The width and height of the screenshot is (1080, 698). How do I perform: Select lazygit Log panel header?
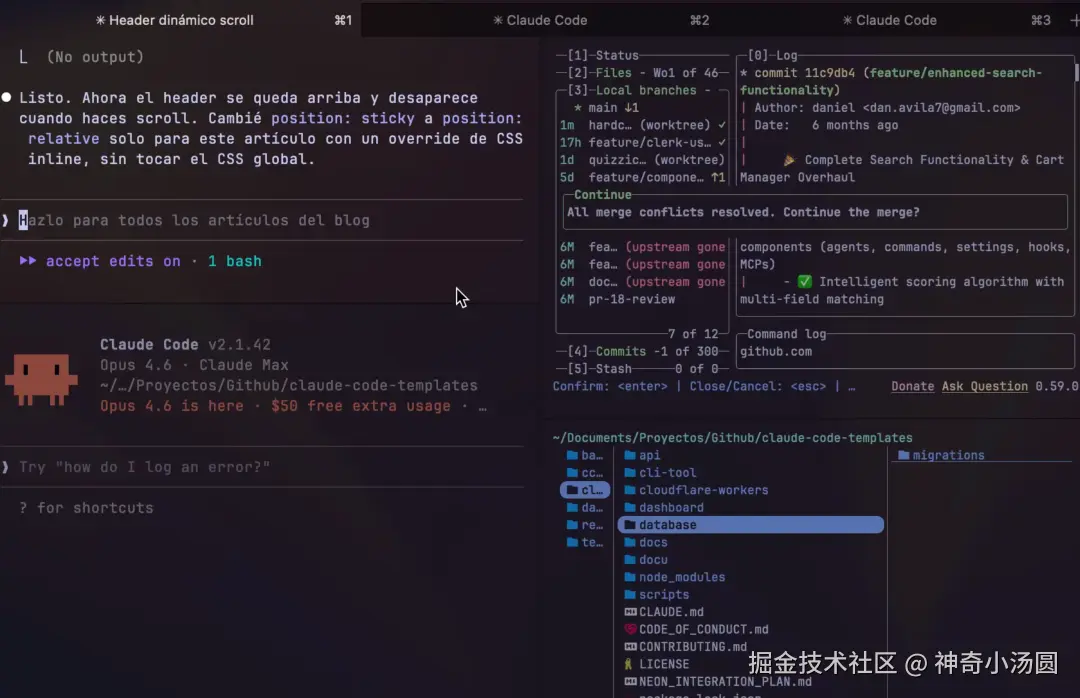pos(773,55)
